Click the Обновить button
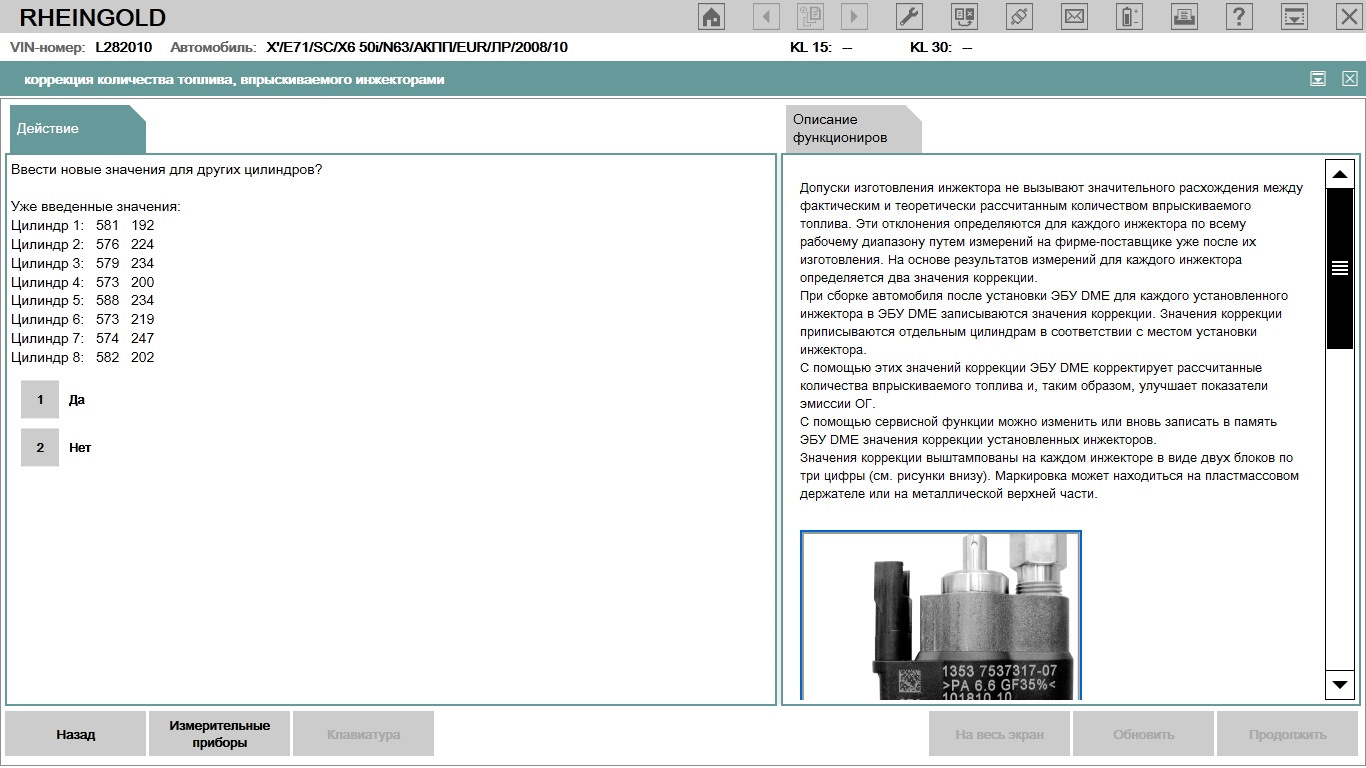1366x768 pixels. tap(1144, 734)
